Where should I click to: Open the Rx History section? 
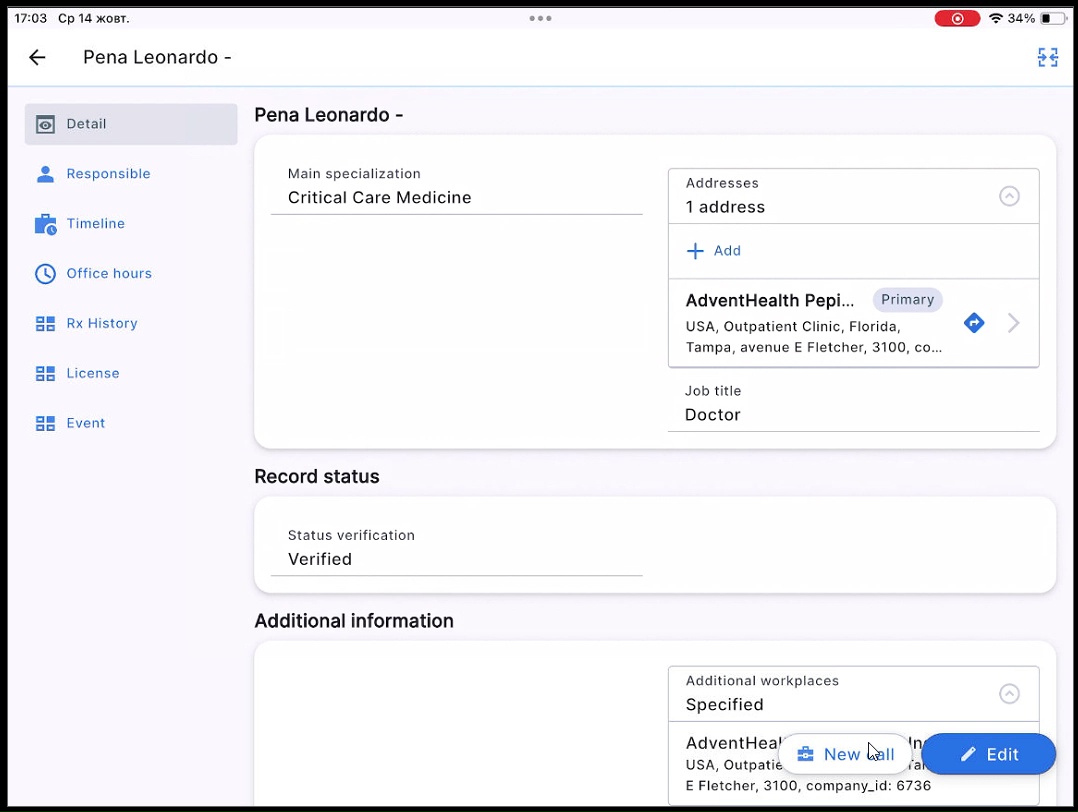tap(131, 323)
